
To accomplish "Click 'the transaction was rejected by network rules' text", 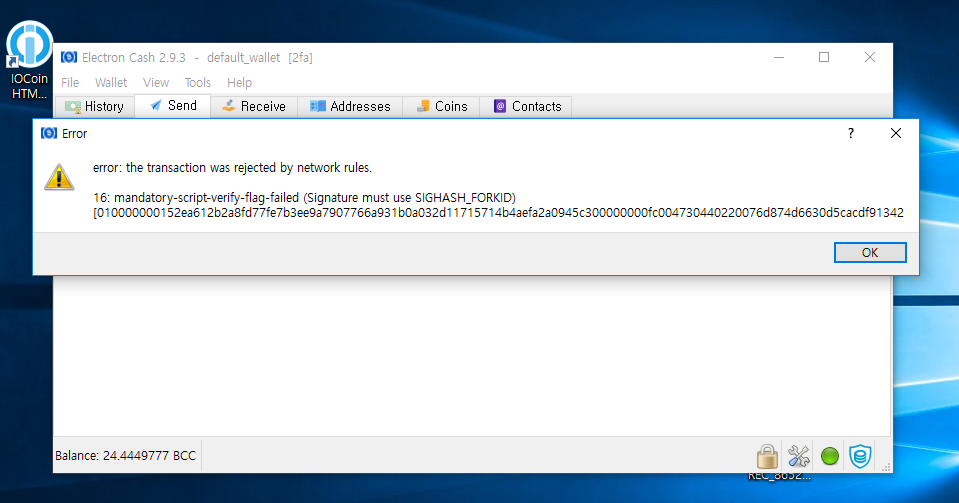I will (249, 168).
